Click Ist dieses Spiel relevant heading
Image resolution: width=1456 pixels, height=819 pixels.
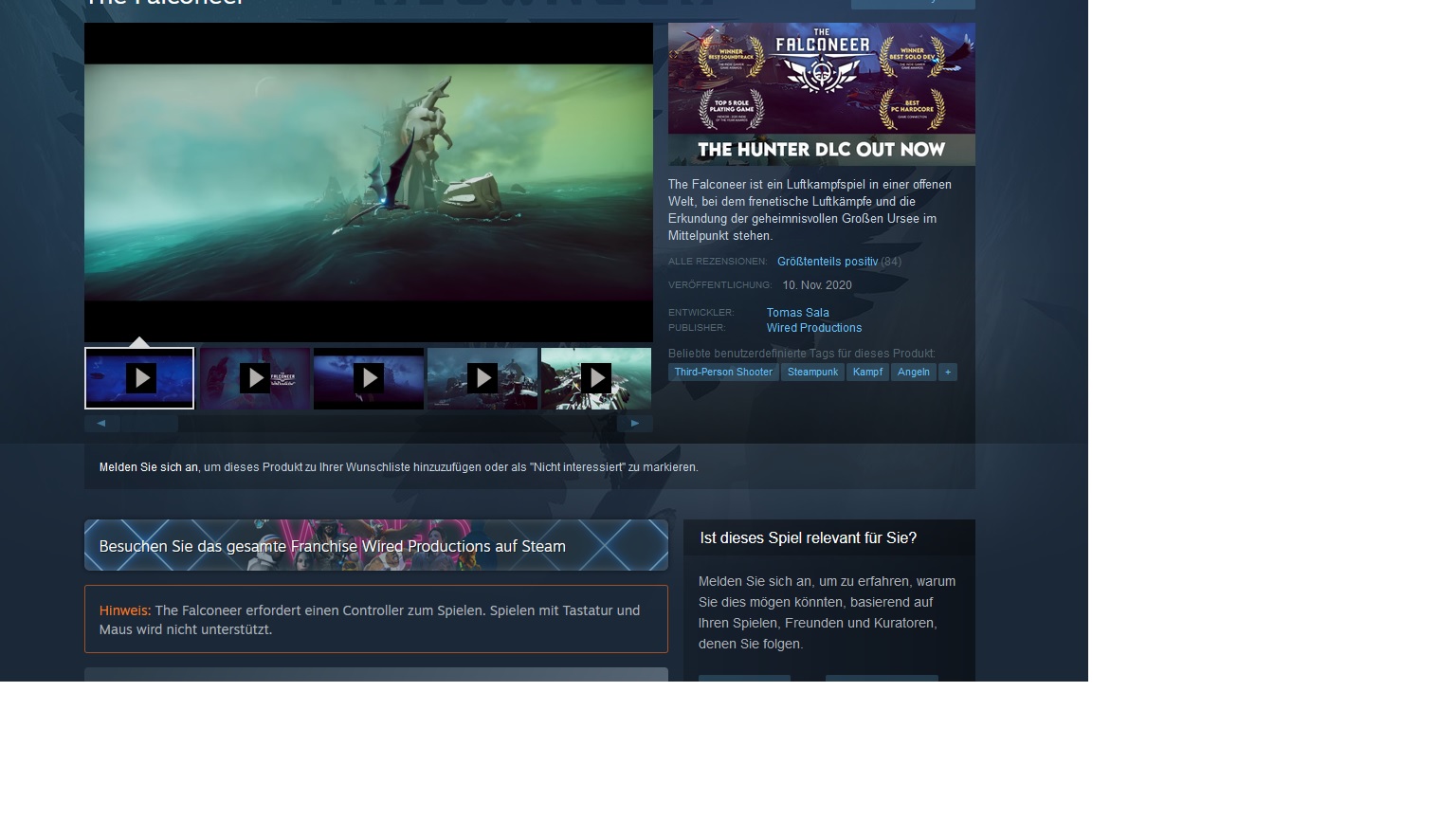[809, 538]
